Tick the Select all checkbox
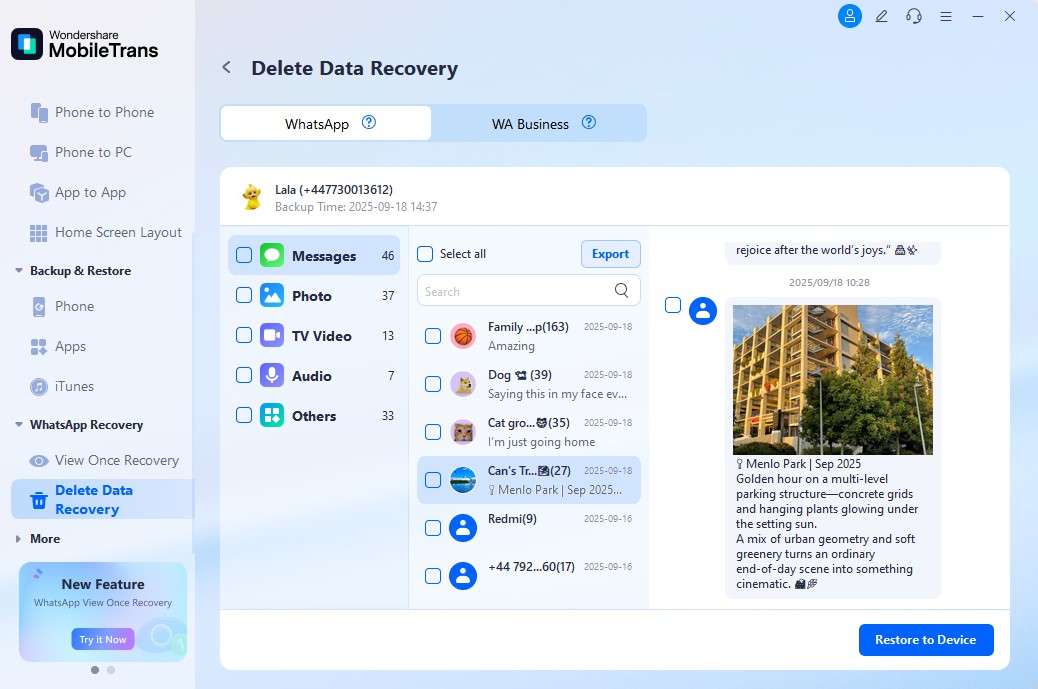 425,254
